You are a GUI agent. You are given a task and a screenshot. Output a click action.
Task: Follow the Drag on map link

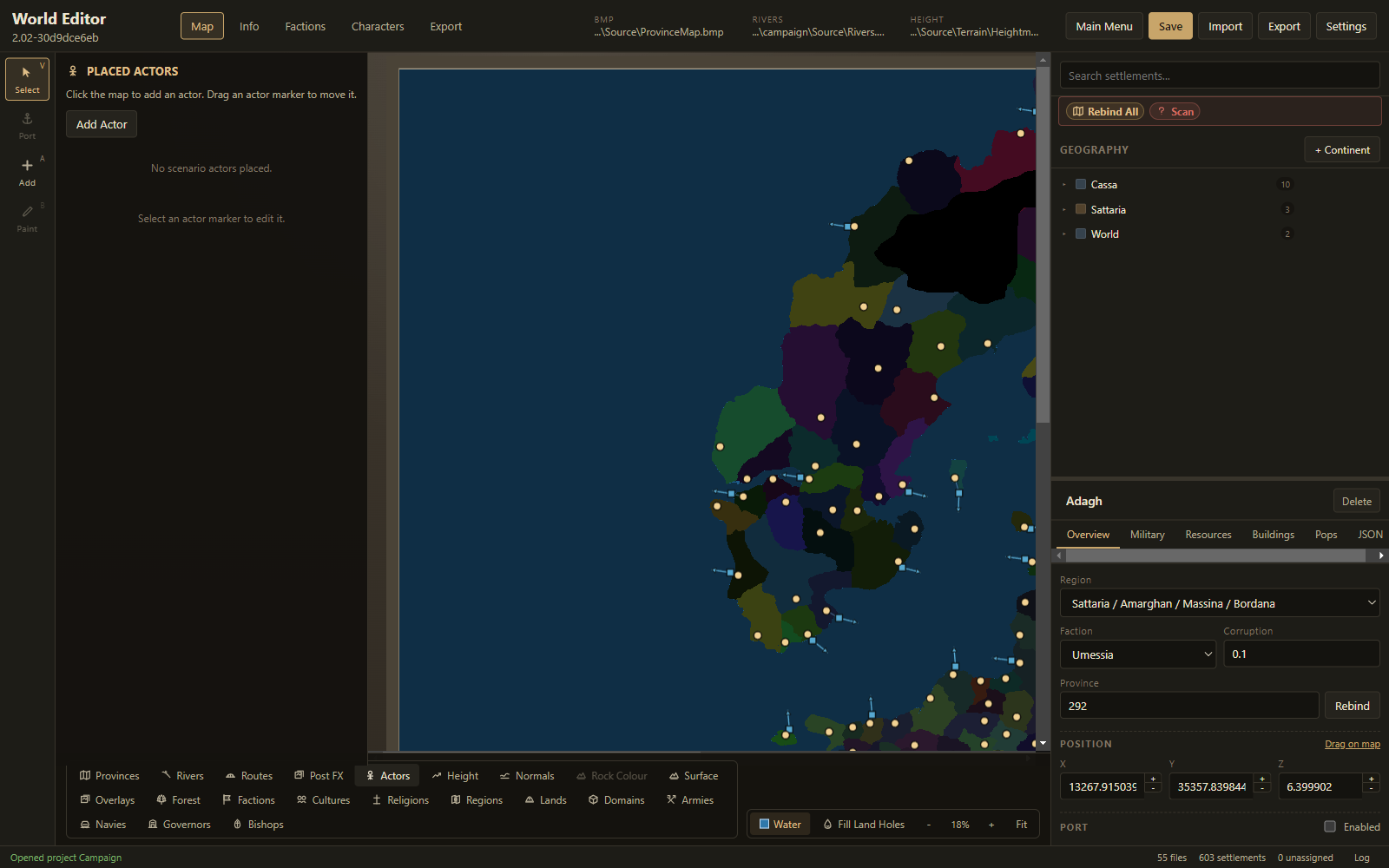pos(1352,744)
